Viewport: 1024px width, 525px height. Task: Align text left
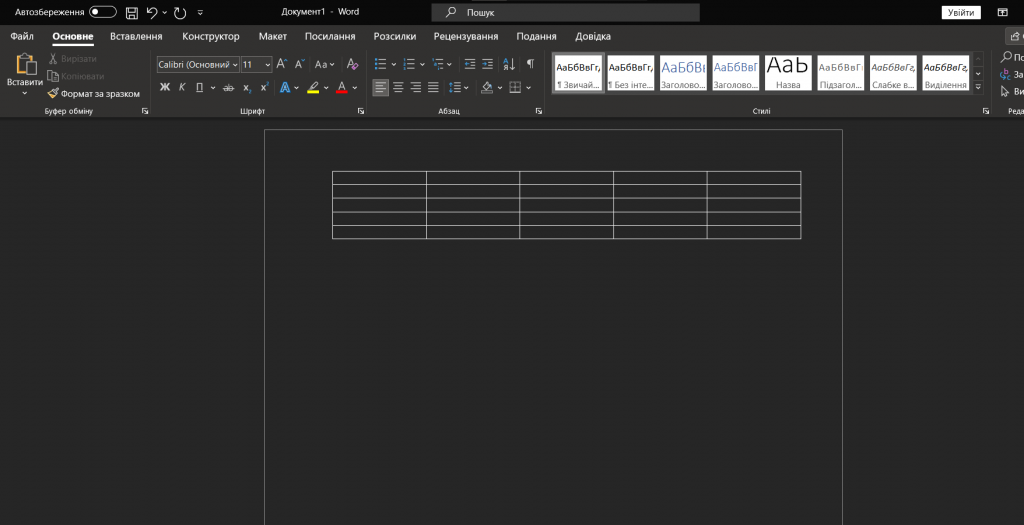pyautogui.click(x=381, y=88)
